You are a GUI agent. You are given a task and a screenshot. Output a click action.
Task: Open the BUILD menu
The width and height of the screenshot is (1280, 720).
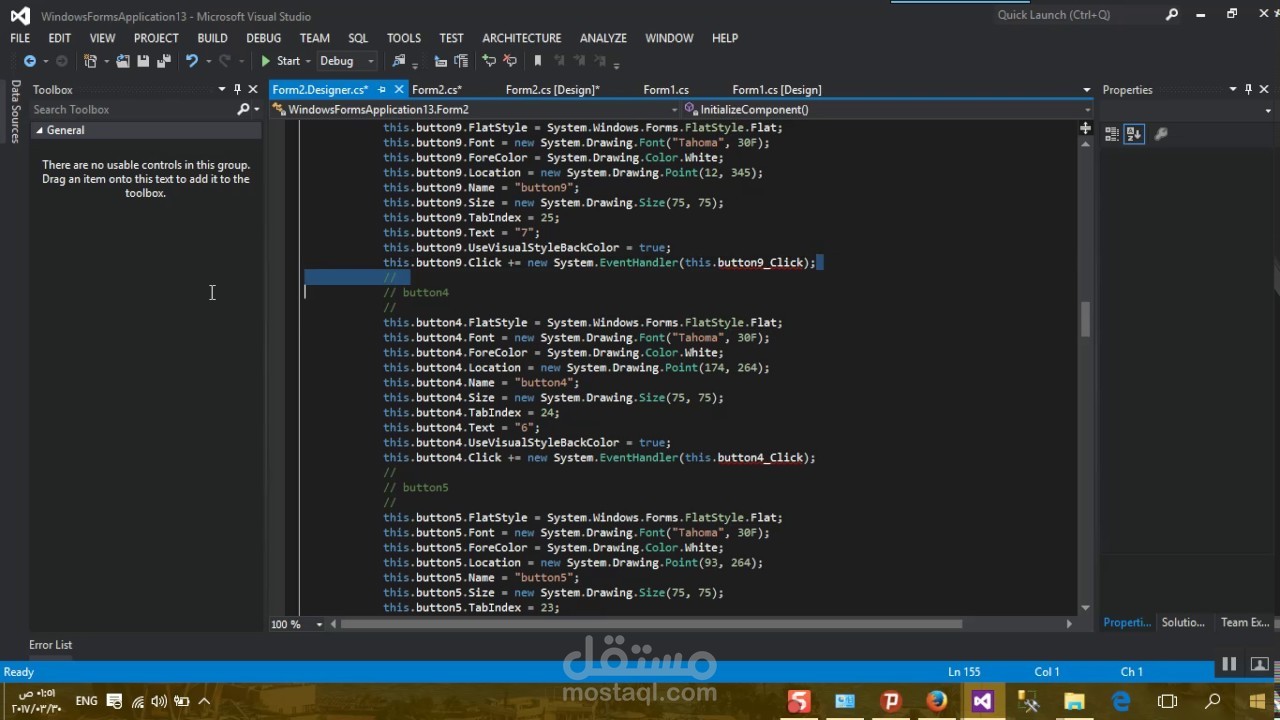point(212,38)
